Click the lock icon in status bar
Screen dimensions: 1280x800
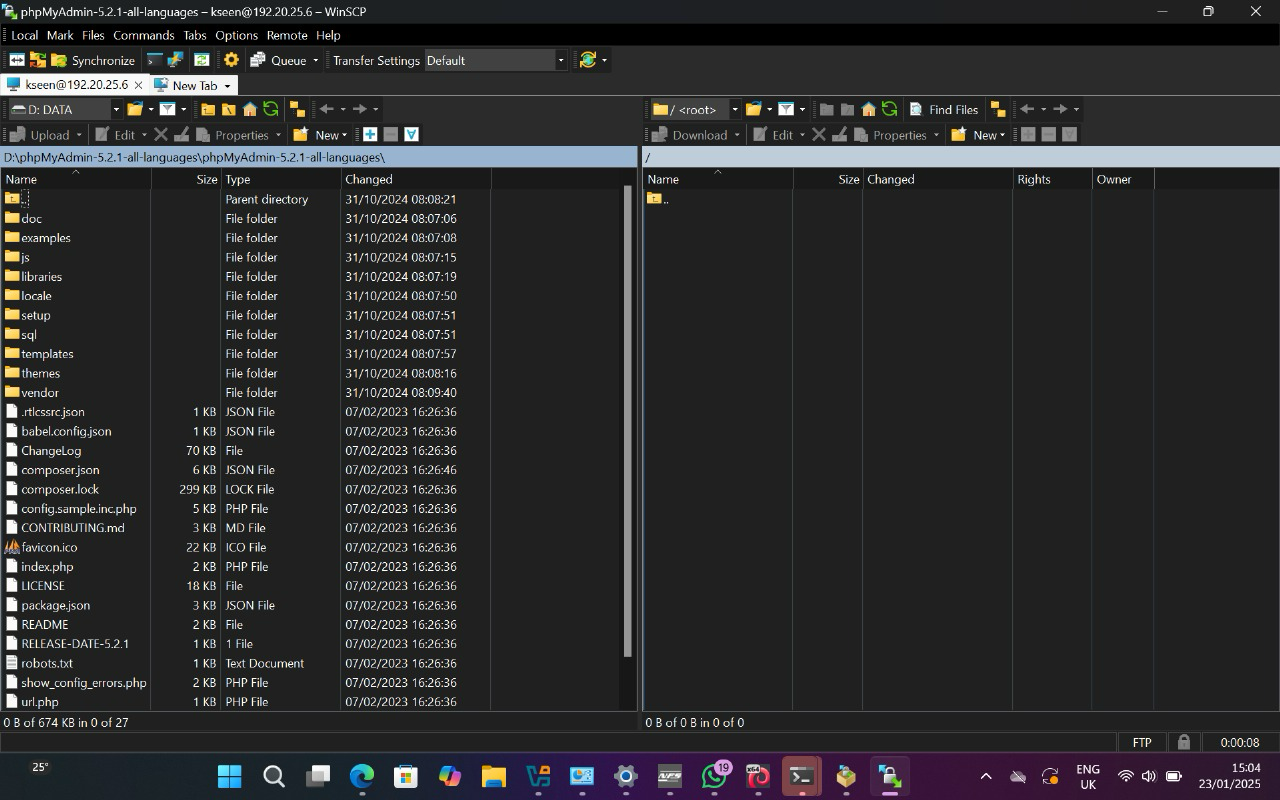pyautogui.click(x=1184, y=742)
